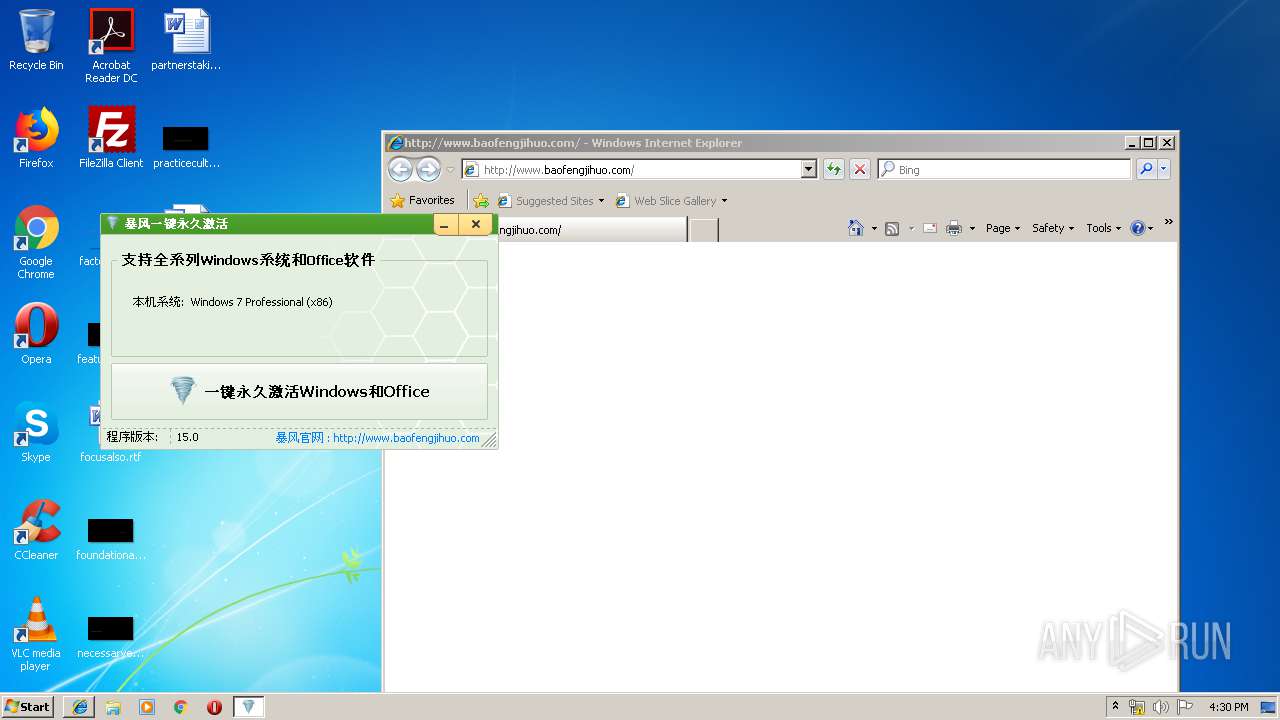Select the Opera desktop shortcut
Screen dimensions: 1280x720
click(36, 334)
